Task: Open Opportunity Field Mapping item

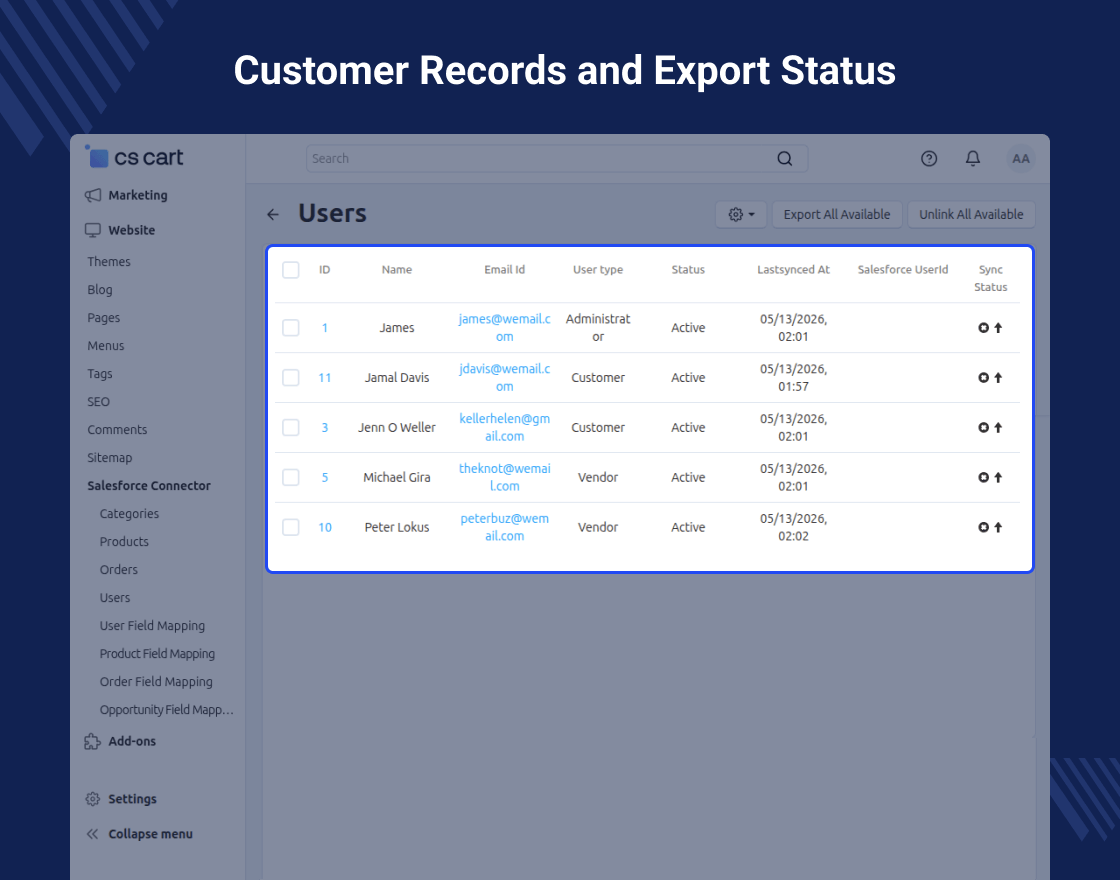Action: click(x=166, y=709)
